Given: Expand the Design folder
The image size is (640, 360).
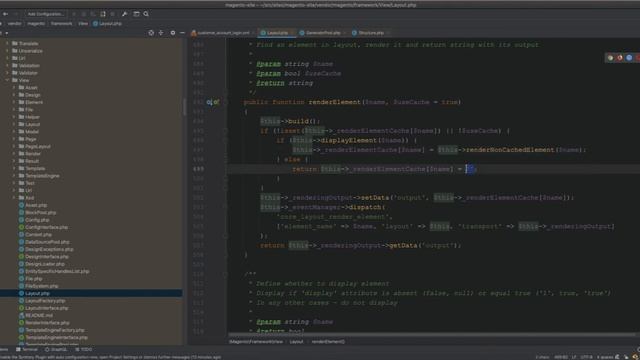Looking at the screenshot, I should pyautogui.click(x=14, y=95).
